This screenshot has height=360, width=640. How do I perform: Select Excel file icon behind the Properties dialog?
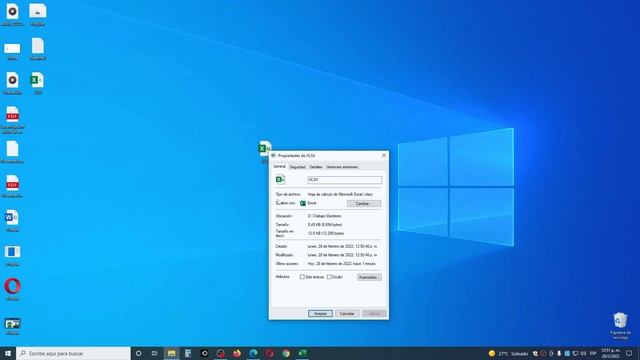point(264,148)
